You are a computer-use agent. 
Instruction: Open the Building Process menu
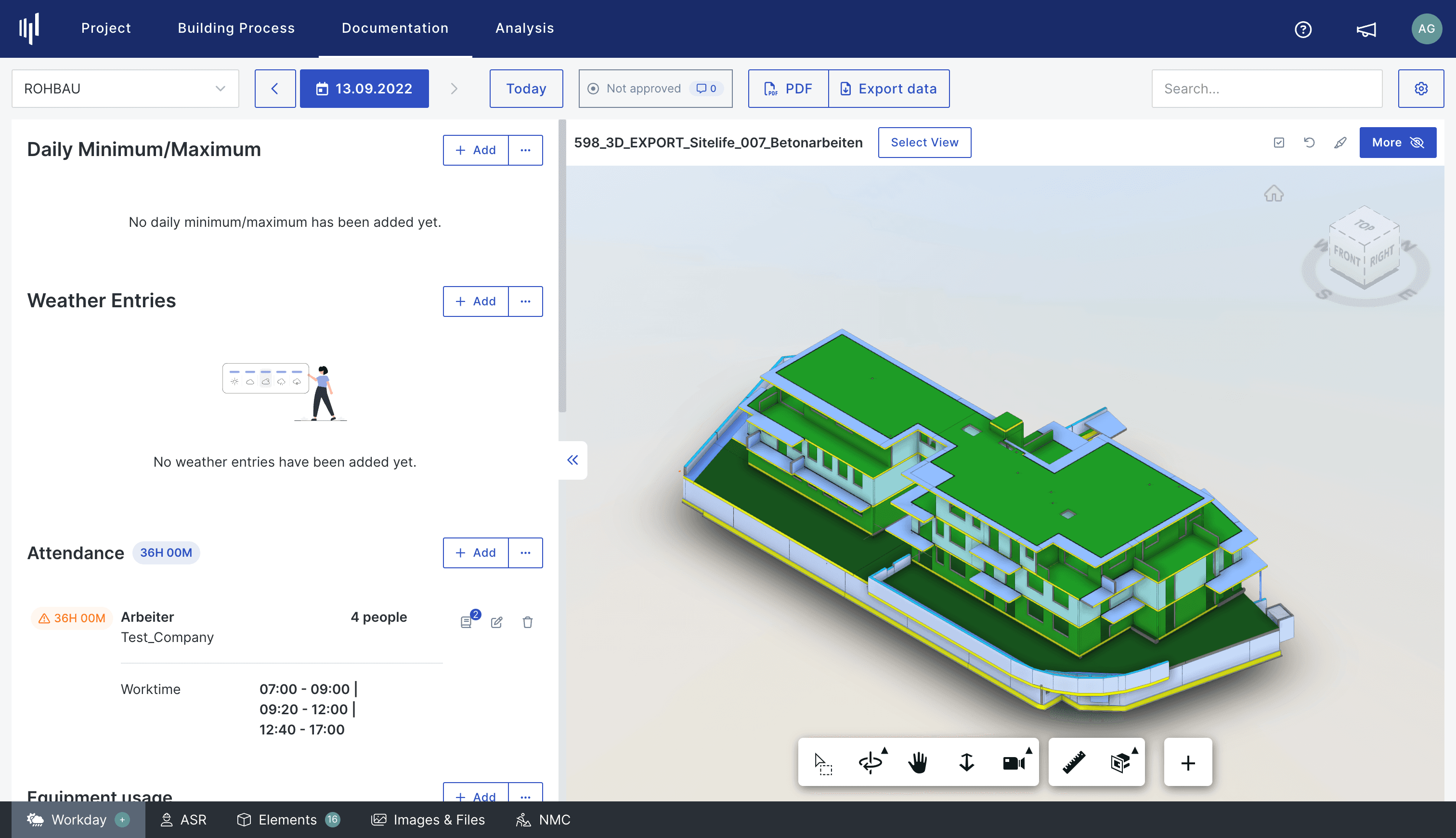(x=236, y=28)
